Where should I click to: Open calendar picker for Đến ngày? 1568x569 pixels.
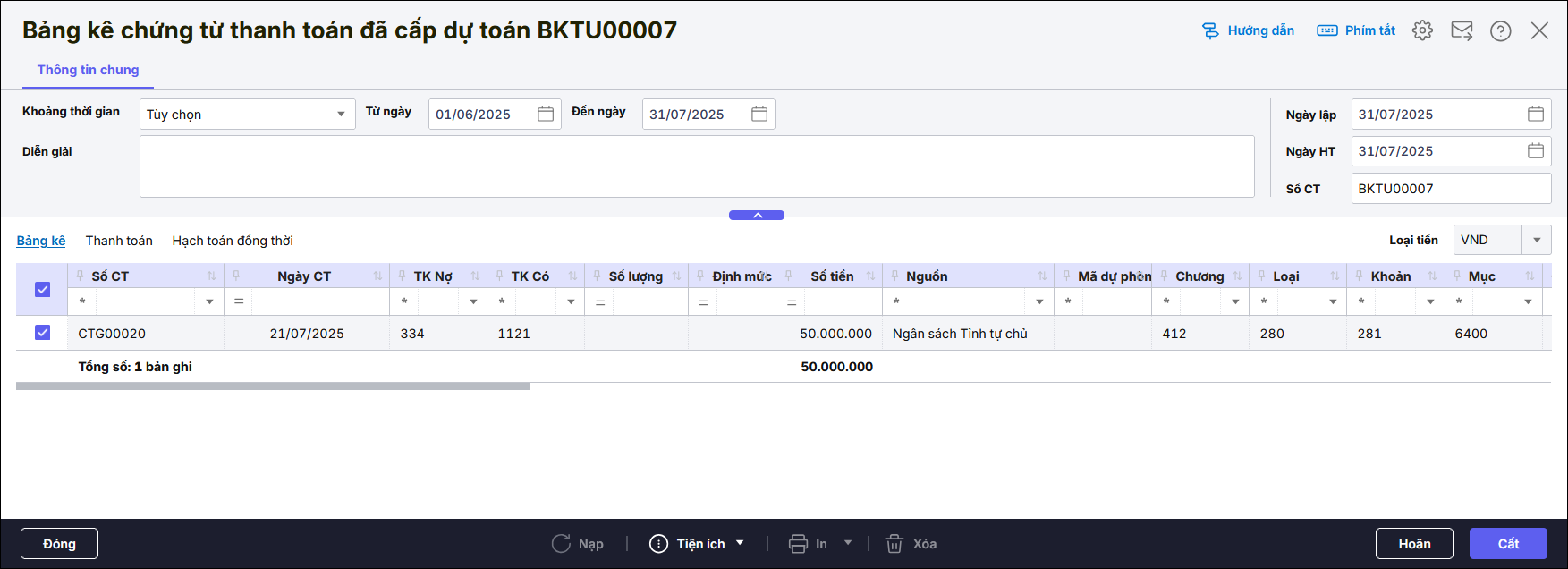coord(759,114)
